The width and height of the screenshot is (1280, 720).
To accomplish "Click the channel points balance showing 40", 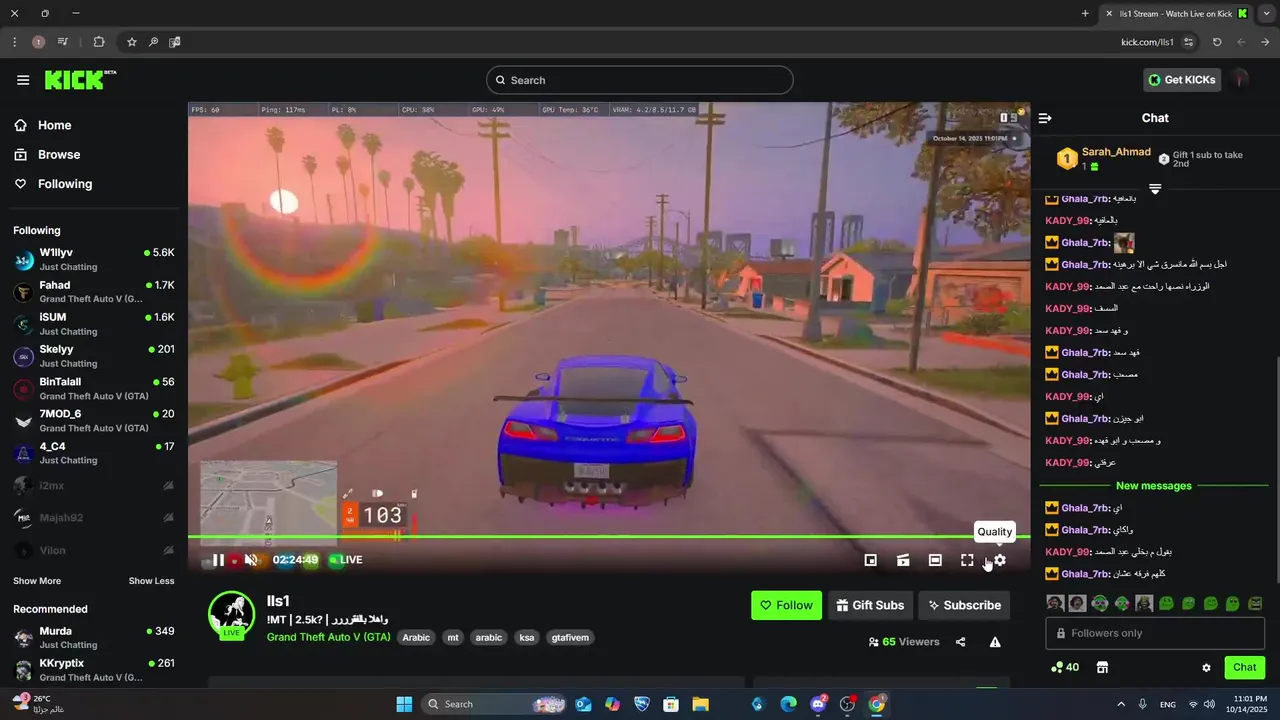I will pos(1065,667).
